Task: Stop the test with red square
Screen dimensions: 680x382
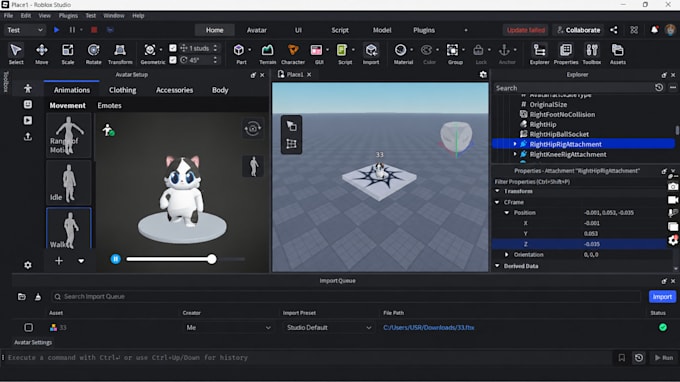Action: tap(94, 30)
